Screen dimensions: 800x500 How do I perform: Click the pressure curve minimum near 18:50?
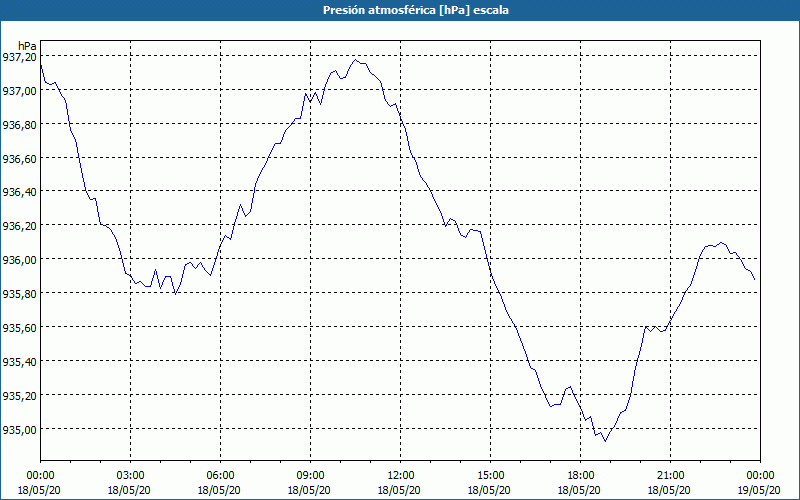[605, 441]
